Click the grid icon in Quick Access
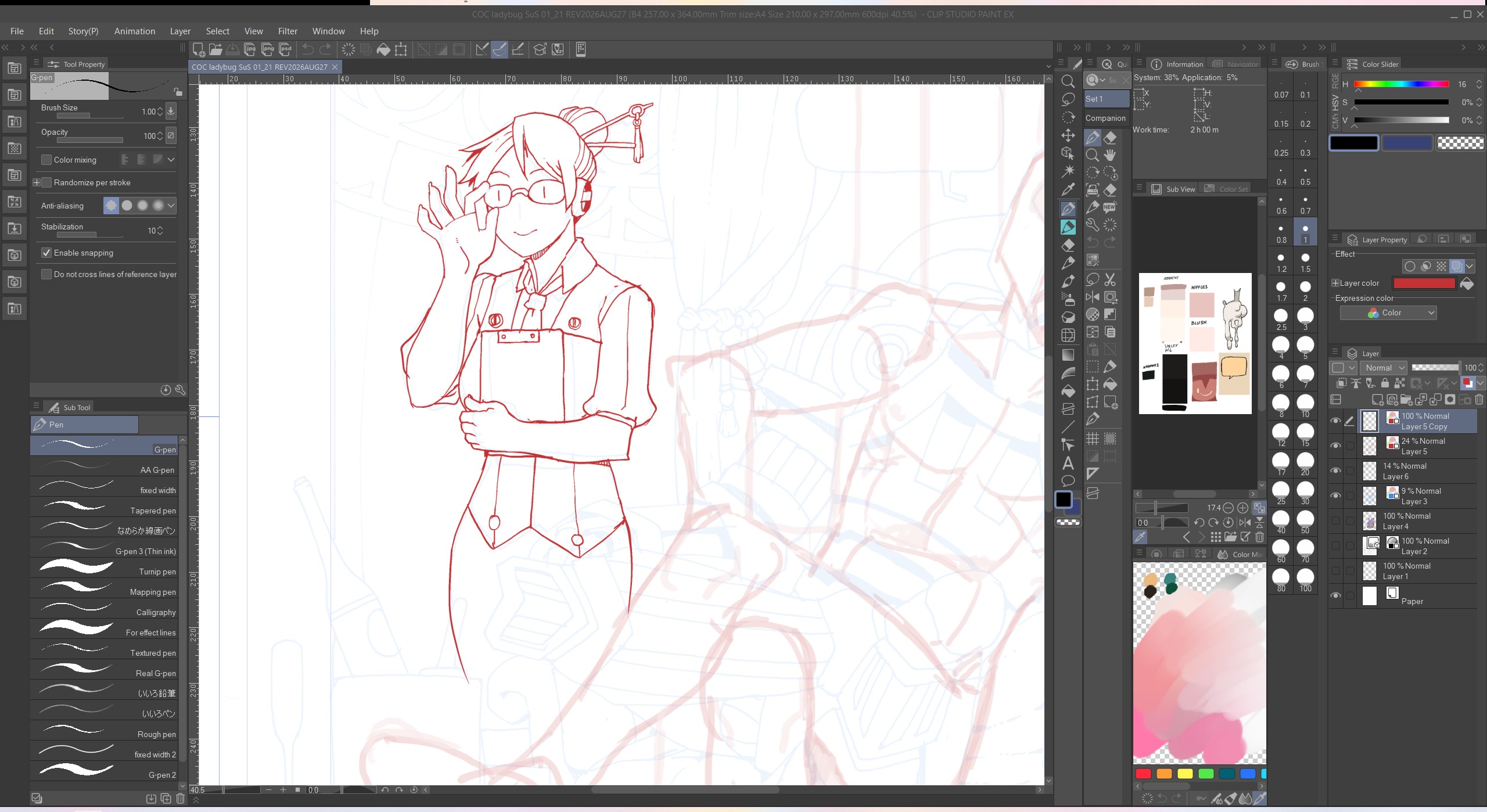The height and width of the screenshot is (812, 1487). pos(1093,439)
